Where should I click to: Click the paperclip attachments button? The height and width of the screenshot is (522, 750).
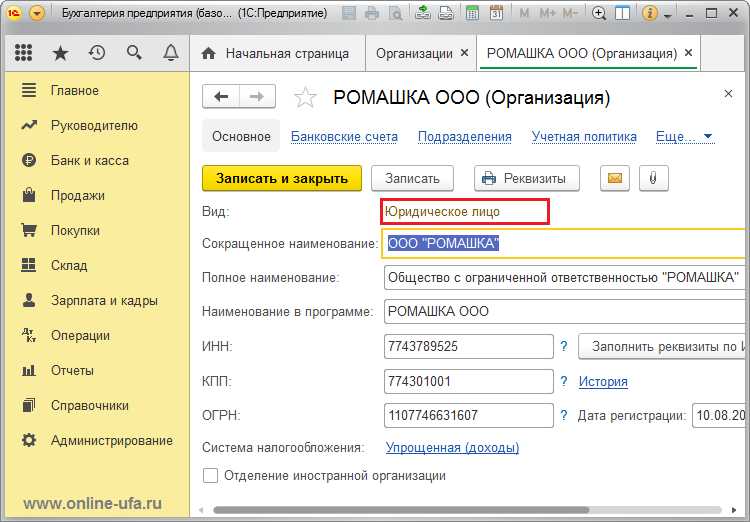(x=653, y=178)
